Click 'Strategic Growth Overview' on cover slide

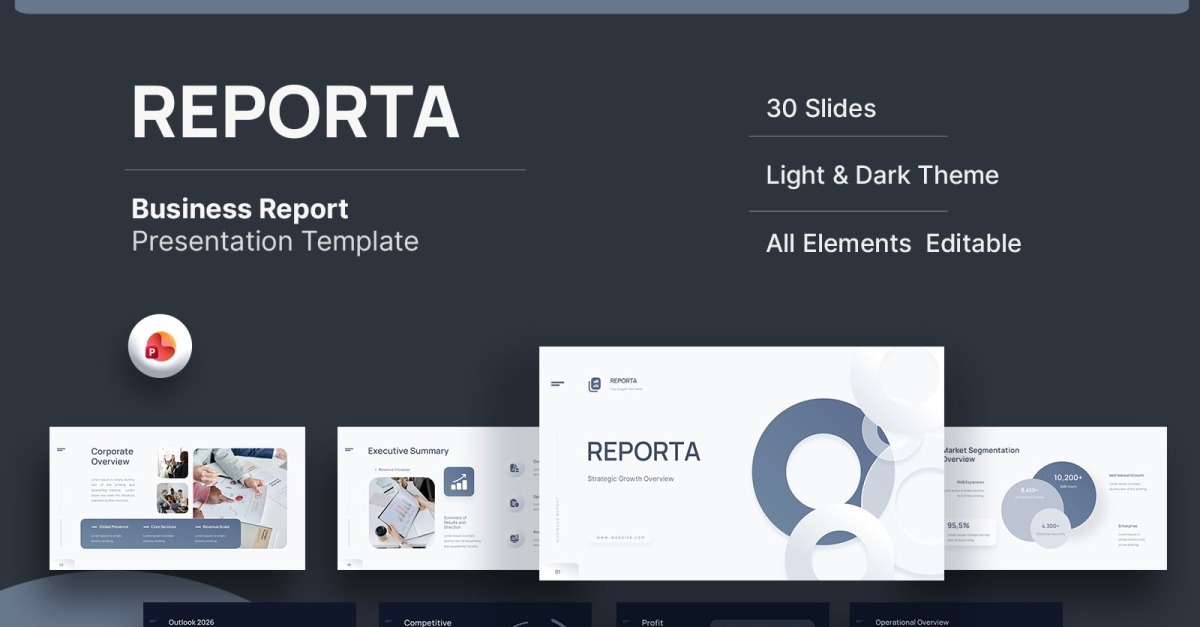click(631, 479)
